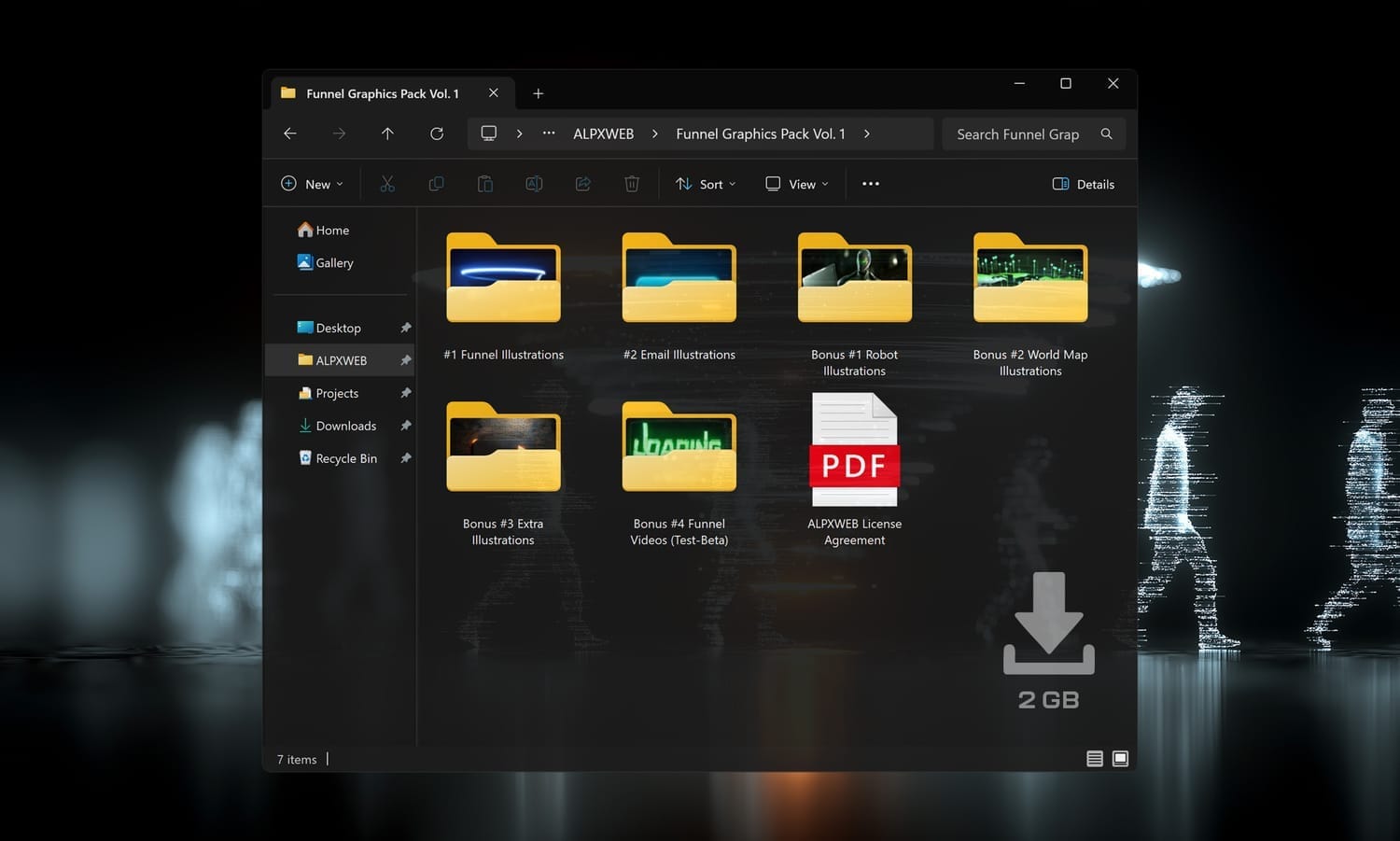Image resolution: width=1400 pixels, height=841 pixels.
Task: Click the Copy icon in the toolbar
Action: pos(436,183)
